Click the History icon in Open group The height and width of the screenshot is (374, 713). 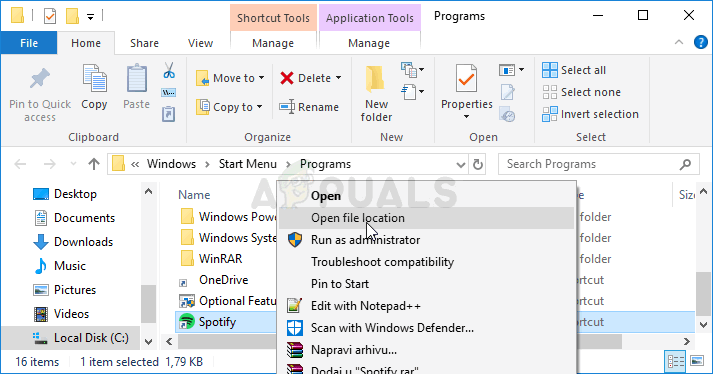click(x=507, y=114)
